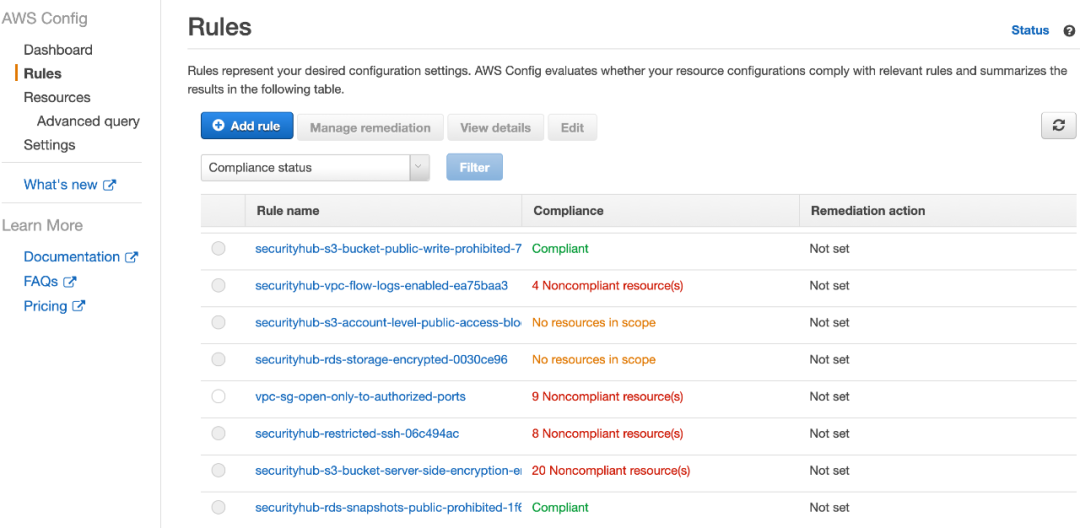Click external link icon next to Documentation
Screen dimensions: 1080x528
point(132,257)
